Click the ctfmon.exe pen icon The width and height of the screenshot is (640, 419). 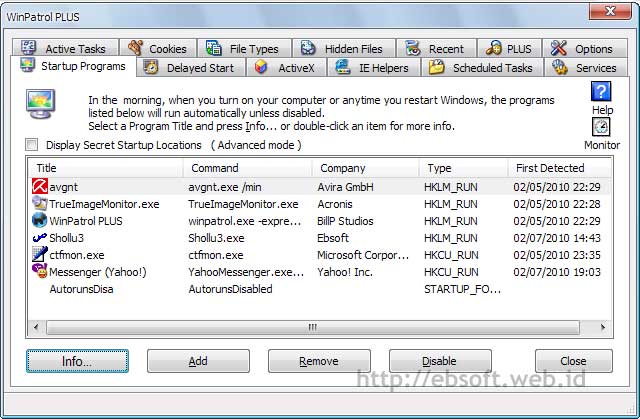click(40, 254)
